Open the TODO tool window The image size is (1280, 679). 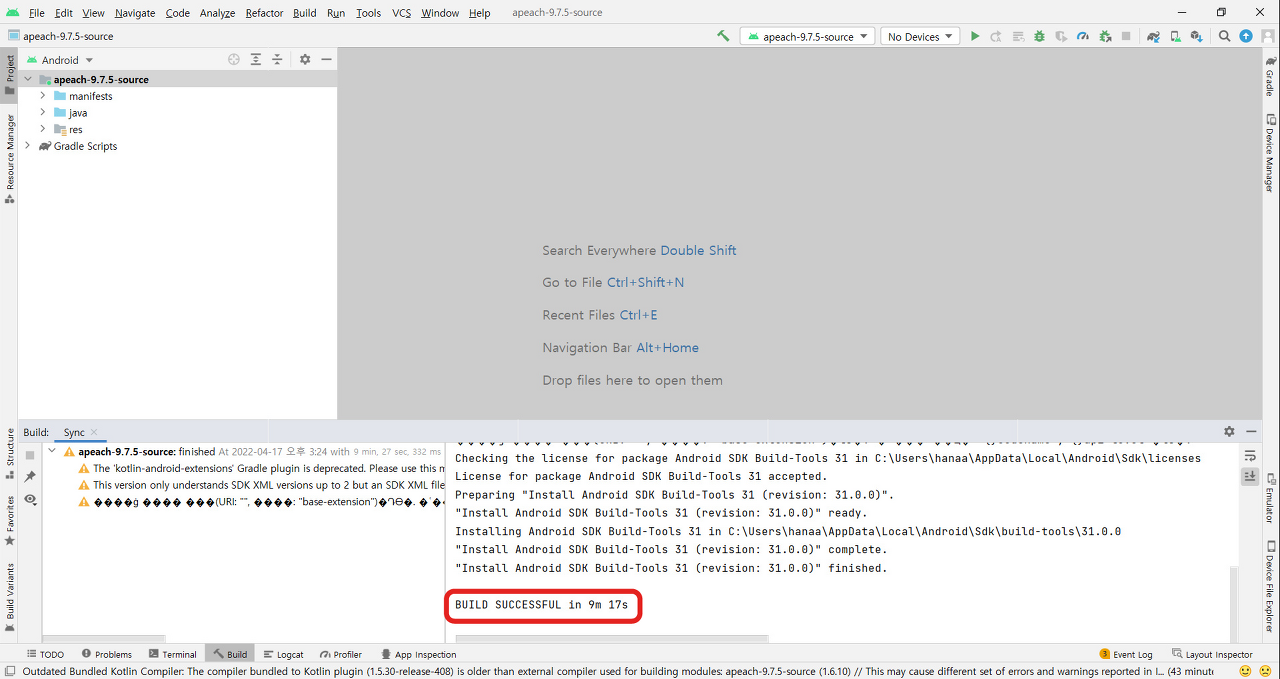(x=44, y=654)
